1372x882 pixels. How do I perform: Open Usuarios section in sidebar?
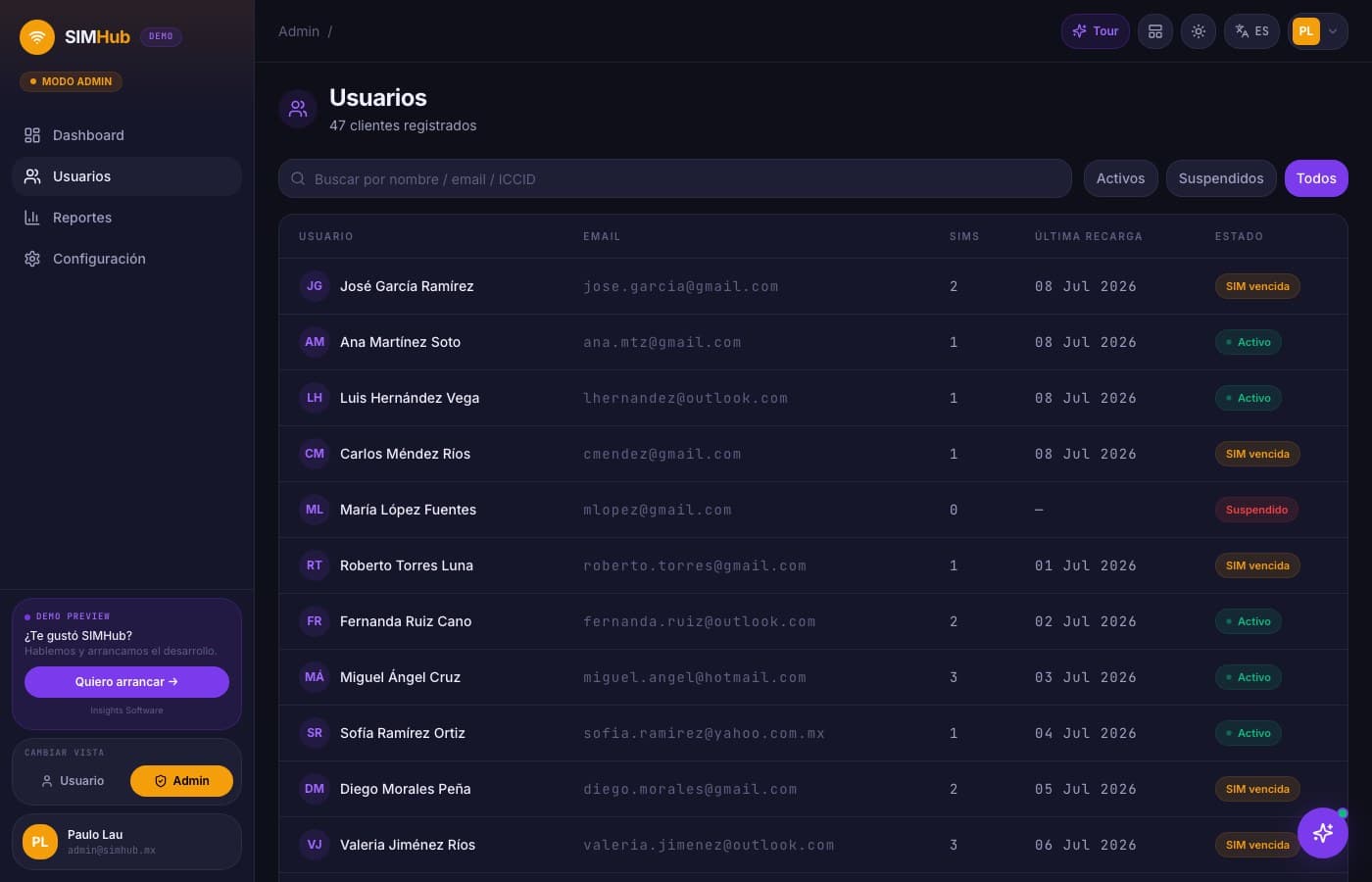[127, 176]
